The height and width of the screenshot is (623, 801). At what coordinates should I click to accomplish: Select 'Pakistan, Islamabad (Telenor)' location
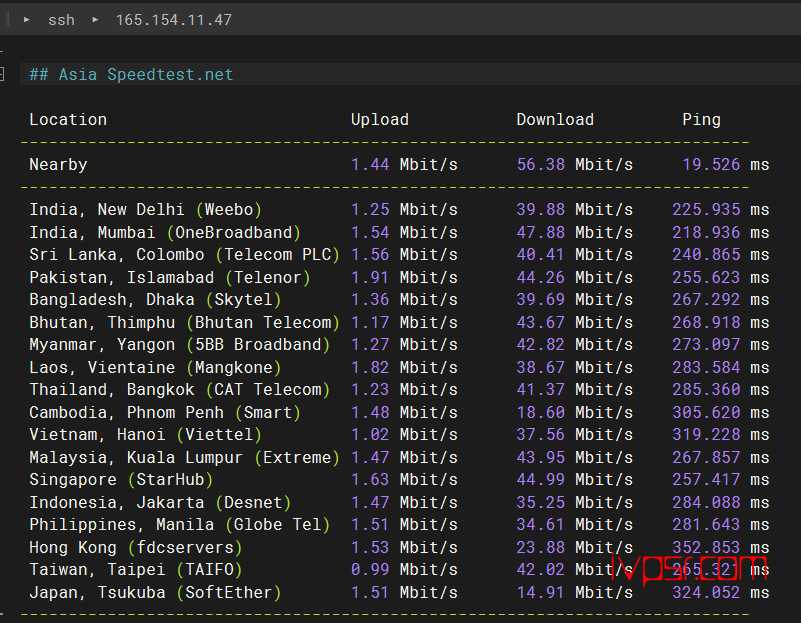point(170,277)
